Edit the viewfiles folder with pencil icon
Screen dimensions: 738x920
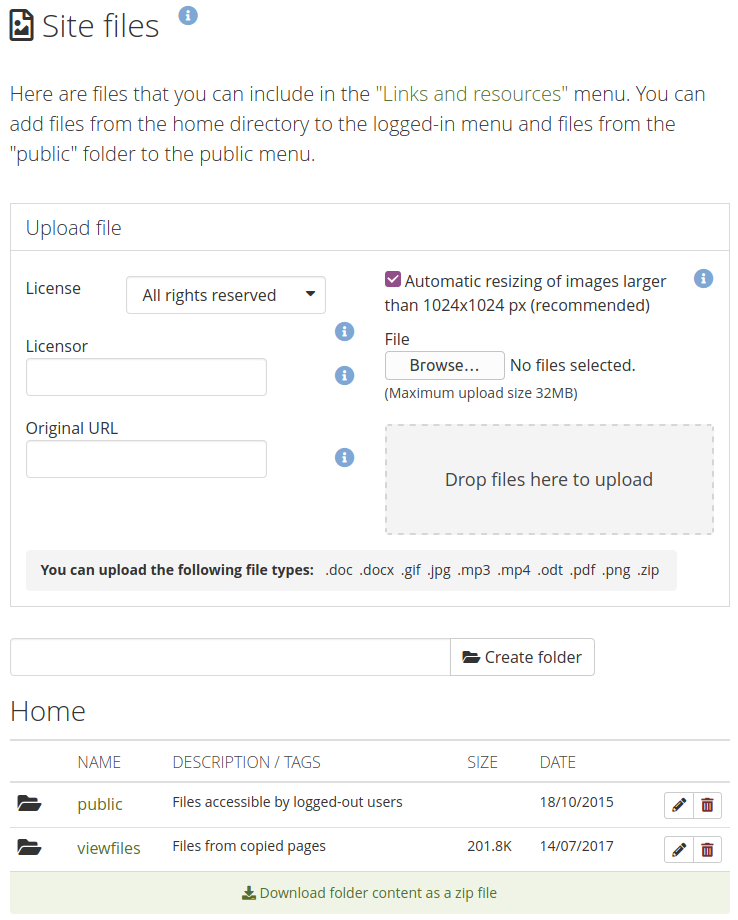click(678, 850)
